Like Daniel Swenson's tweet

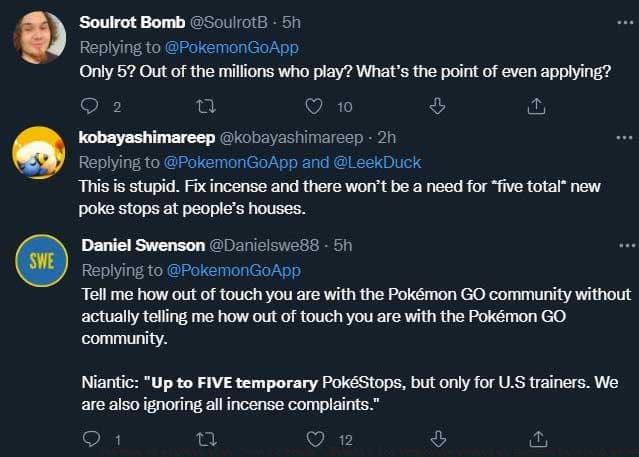click(x=314, y=438)
